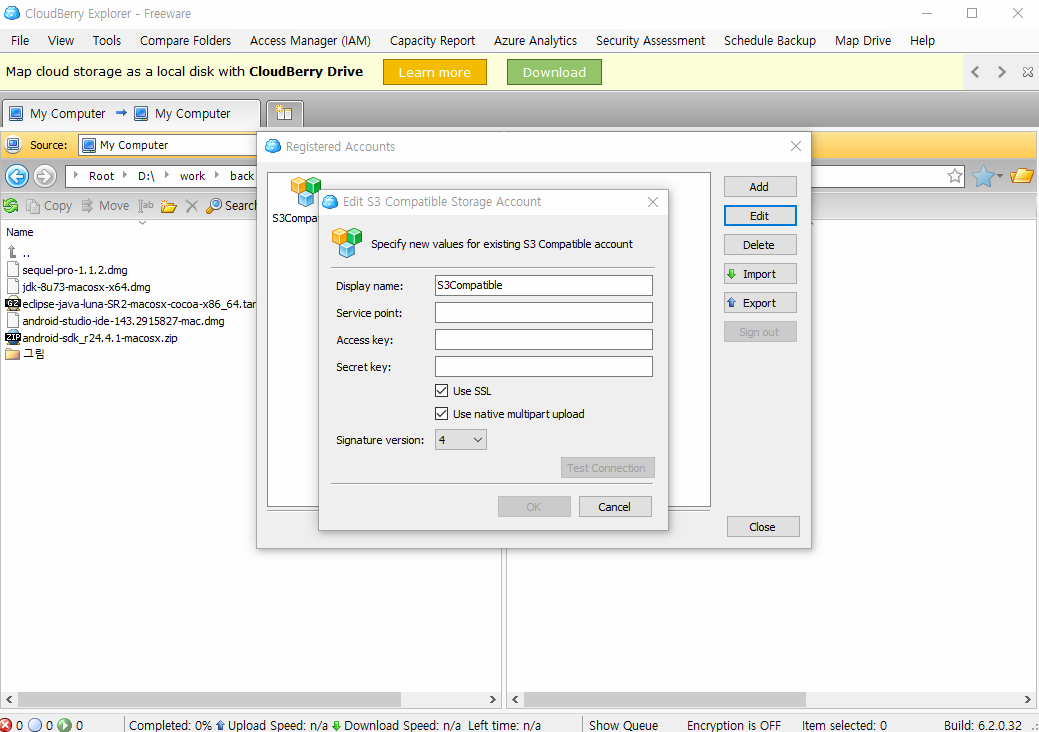Click the delete X icon in toolbar
1039x732 pixels.
click(191, 206)
